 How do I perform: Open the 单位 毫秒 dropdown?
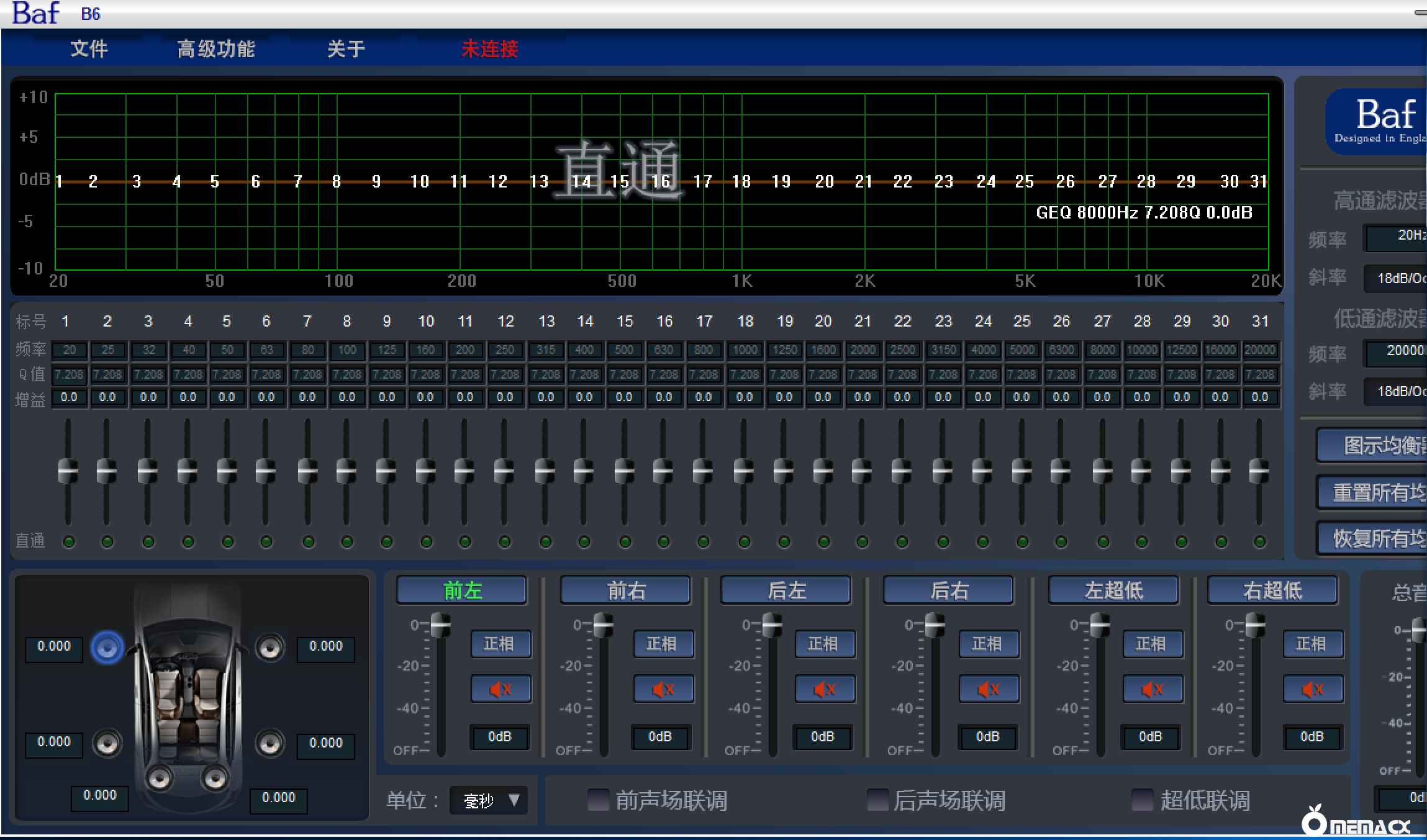click(x=489, y=800)
